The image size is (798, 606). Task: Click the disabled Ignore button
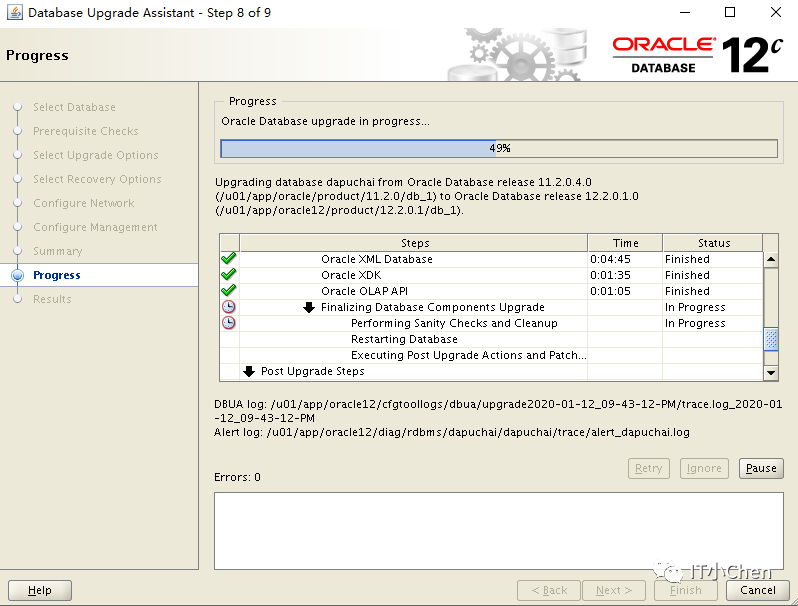tap(704, 468)
